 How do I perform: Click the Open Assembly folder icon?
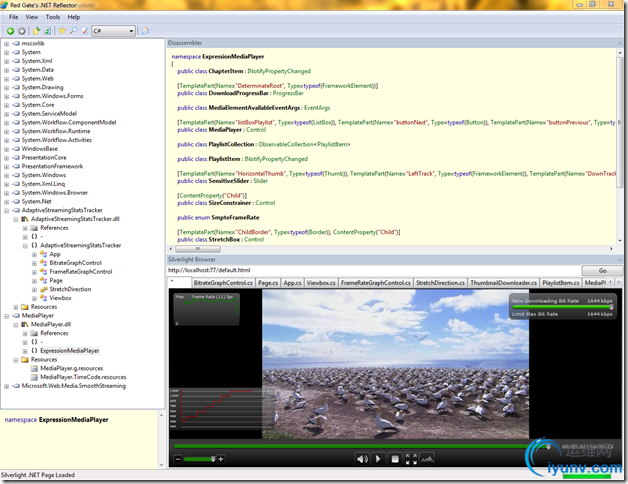pos(36,31)
